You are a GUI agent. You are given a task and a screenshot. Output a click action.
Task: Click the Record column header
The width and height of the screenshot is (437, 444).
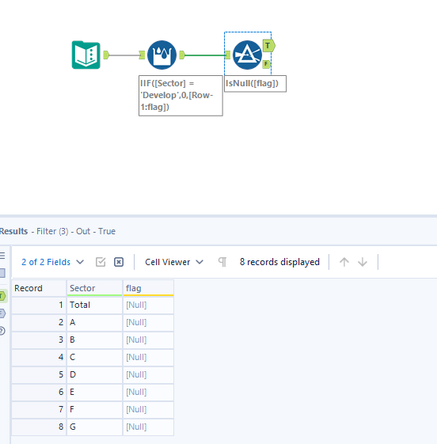click(x=39, y=288)
